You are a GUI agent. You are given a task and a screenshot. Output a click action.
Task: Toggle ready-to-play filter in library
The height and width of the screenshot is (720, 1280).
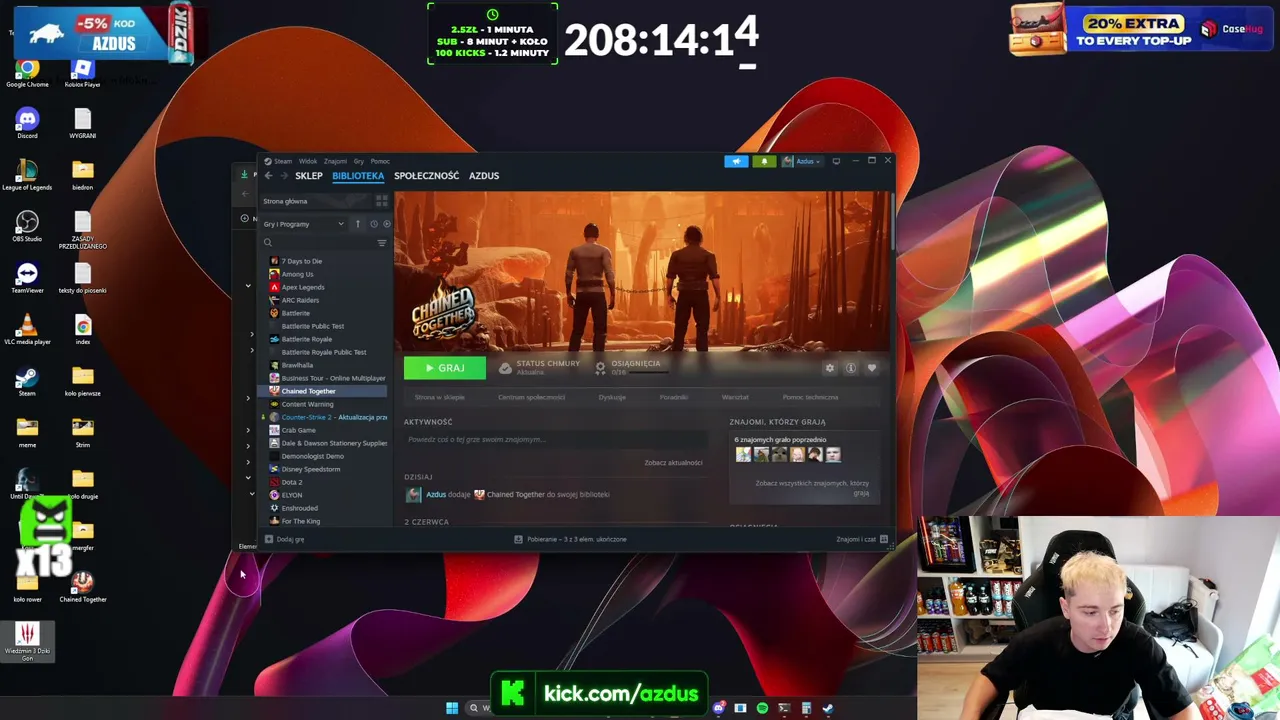pyautogui.click(x=386, y=224)
